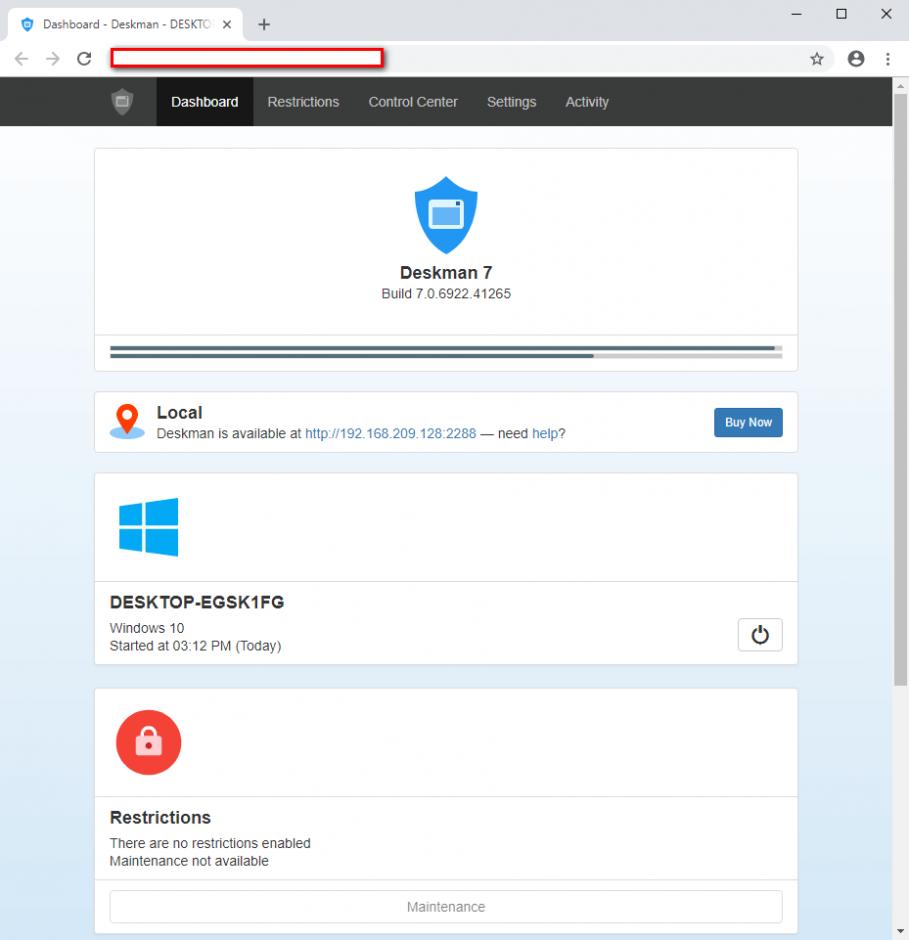Click the help link
Image resolution: width=909 pixels, height=940 pixels.
545,433
